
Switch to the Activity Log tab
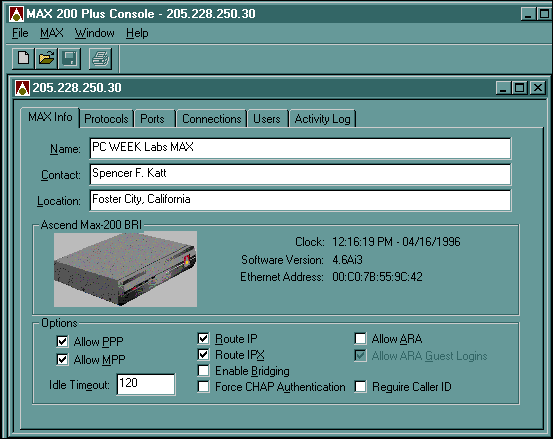[322, 119]
